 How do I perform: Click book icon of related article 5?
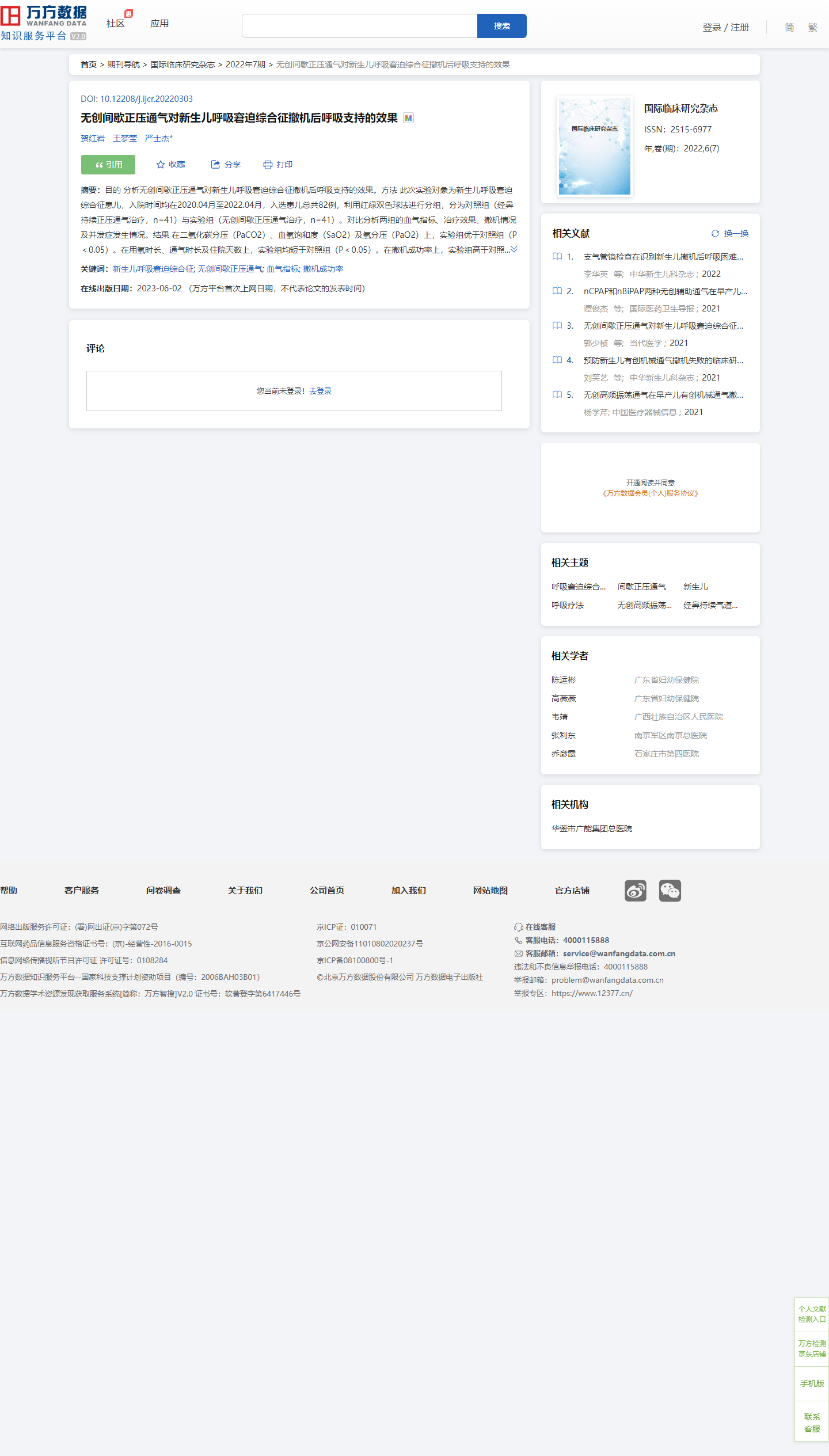[557, 395]
